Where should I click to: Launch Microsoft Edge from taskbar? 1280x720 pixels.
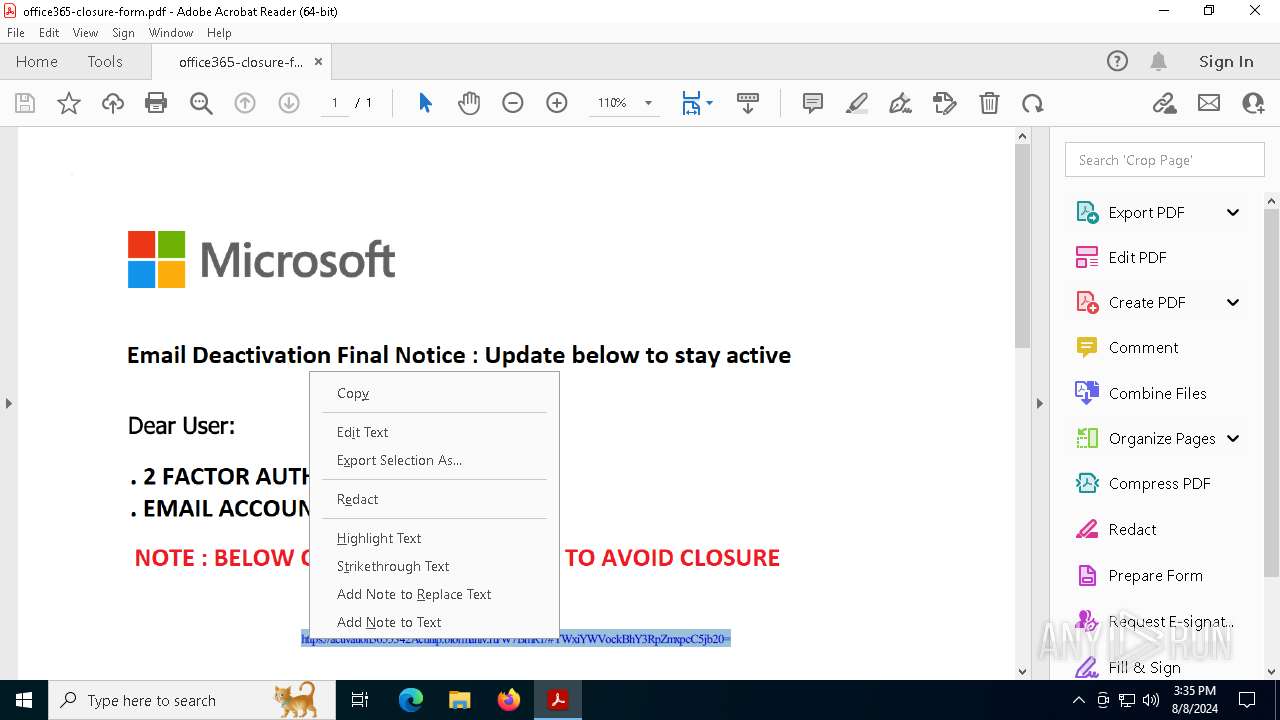(411, 700)
